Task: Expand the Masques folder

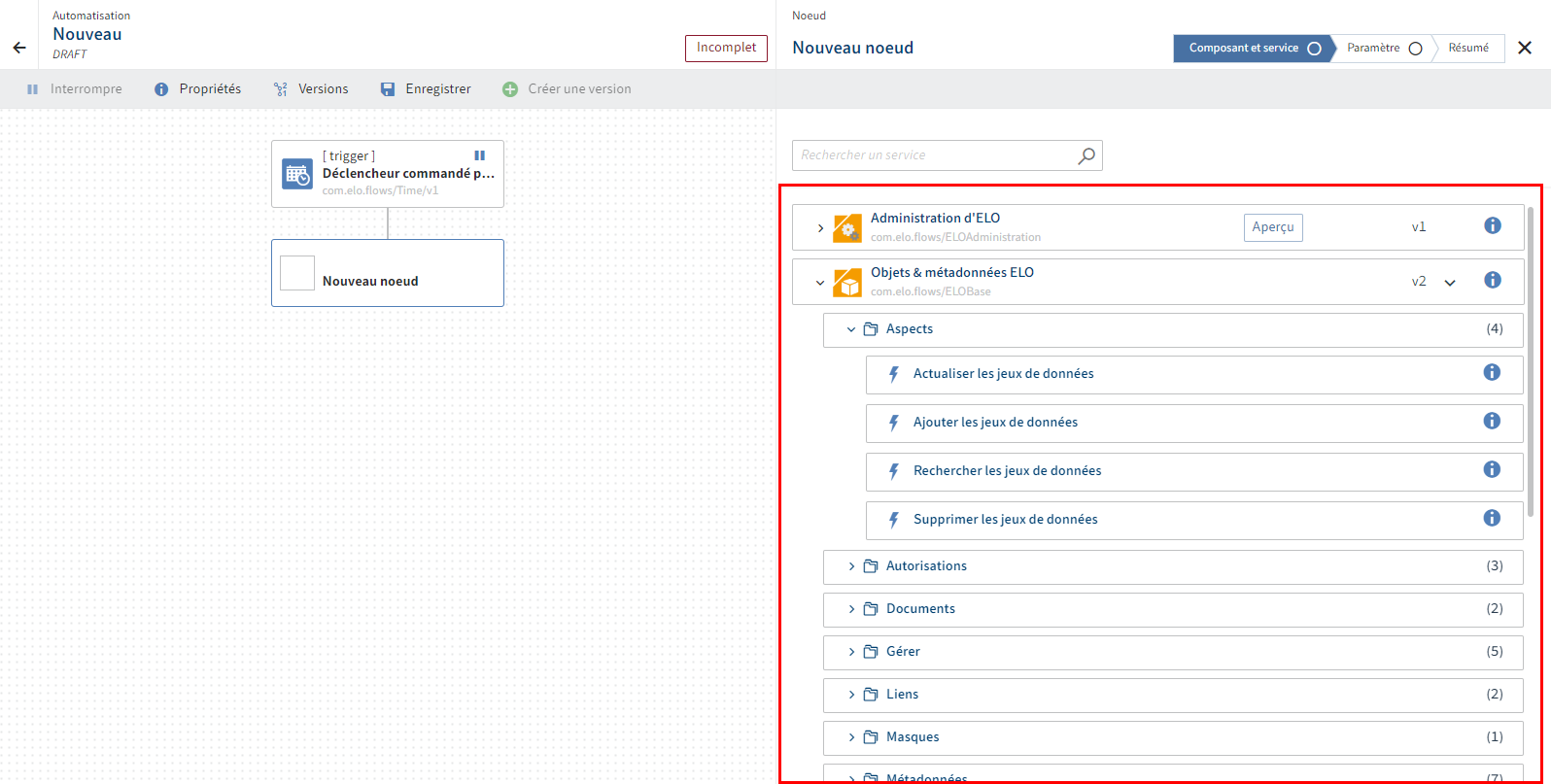Action: (851, 737)
